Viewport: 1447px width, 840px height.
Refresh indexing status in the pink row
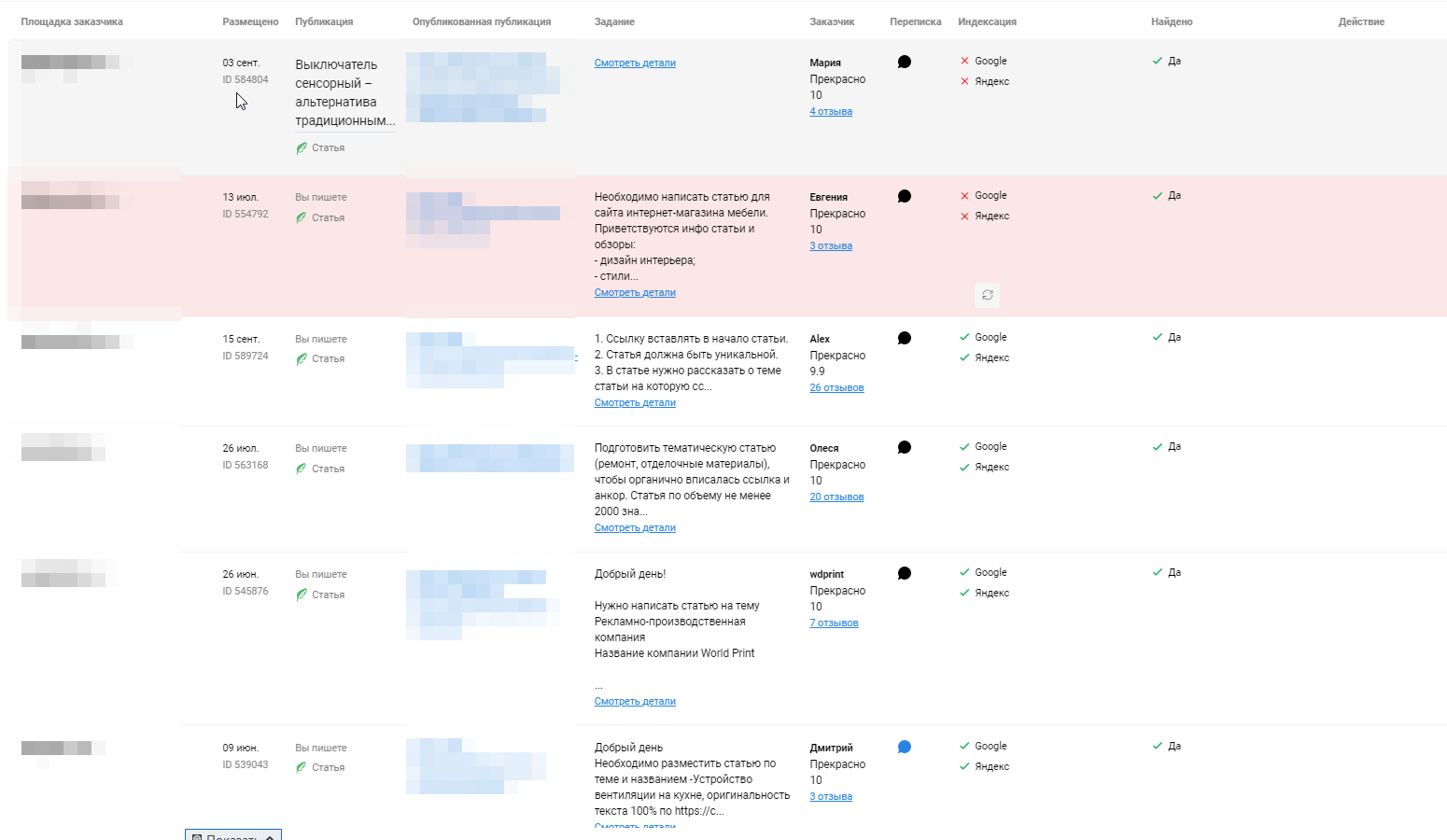[987, 295]
